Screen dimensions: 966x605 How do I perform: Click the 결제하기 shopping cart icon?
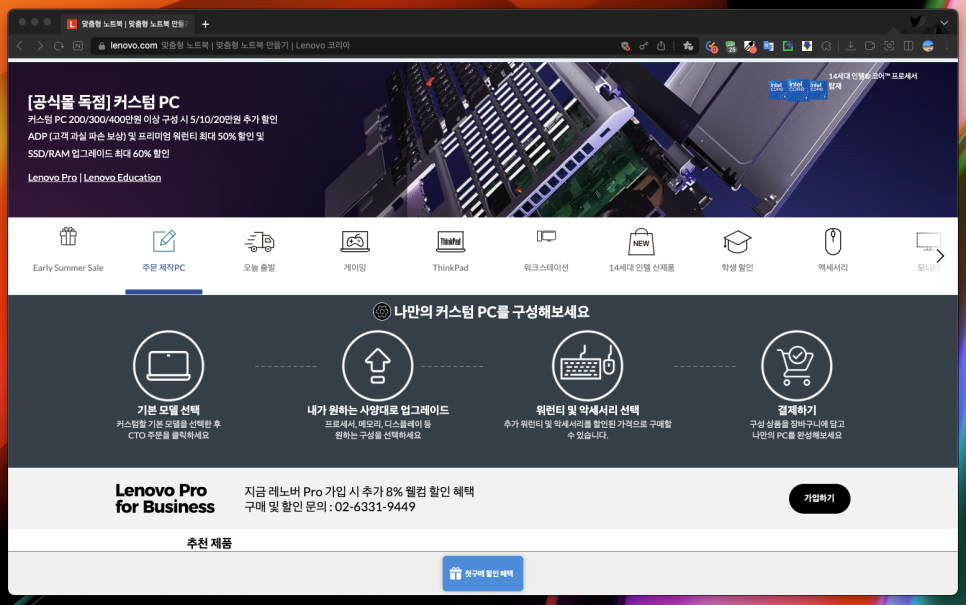(x=797, y=366)
